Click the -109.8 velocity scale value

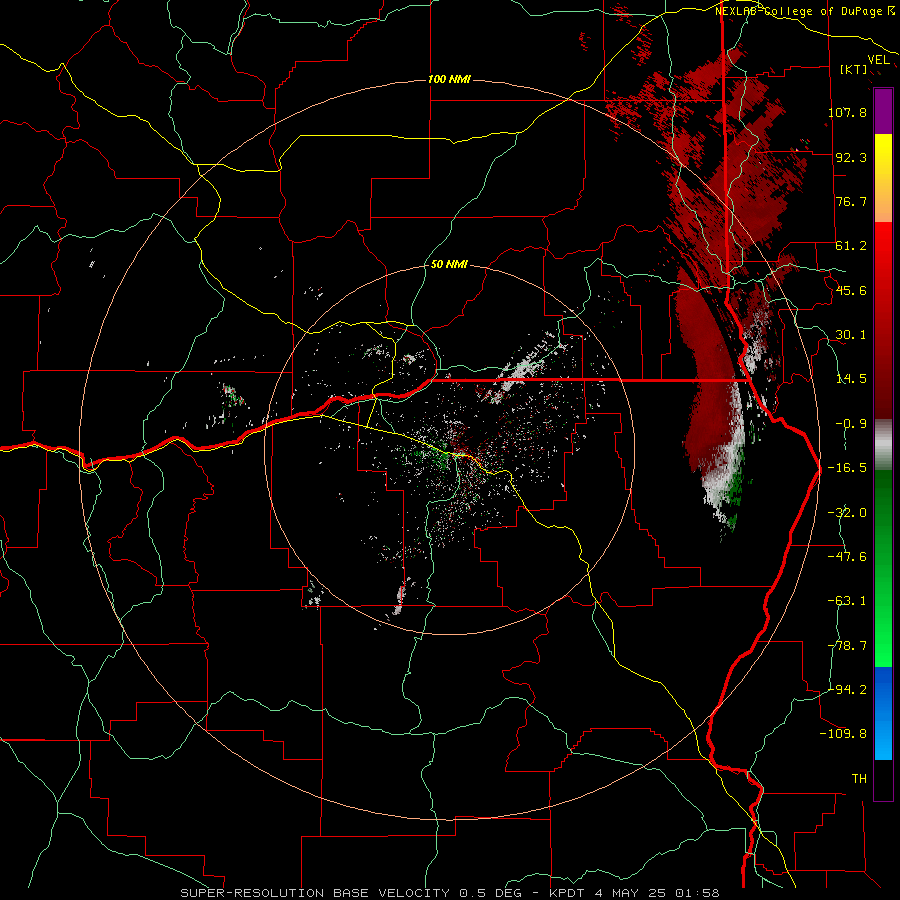[x=843, y=734]
